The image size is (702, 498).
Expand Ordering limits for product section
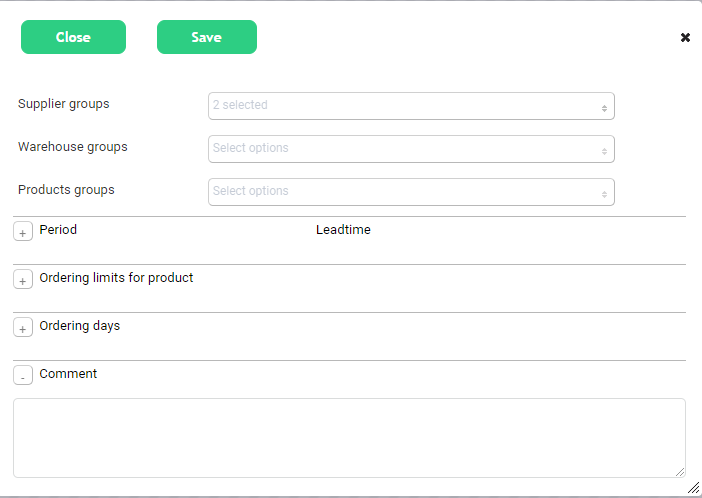click(23, 280)
